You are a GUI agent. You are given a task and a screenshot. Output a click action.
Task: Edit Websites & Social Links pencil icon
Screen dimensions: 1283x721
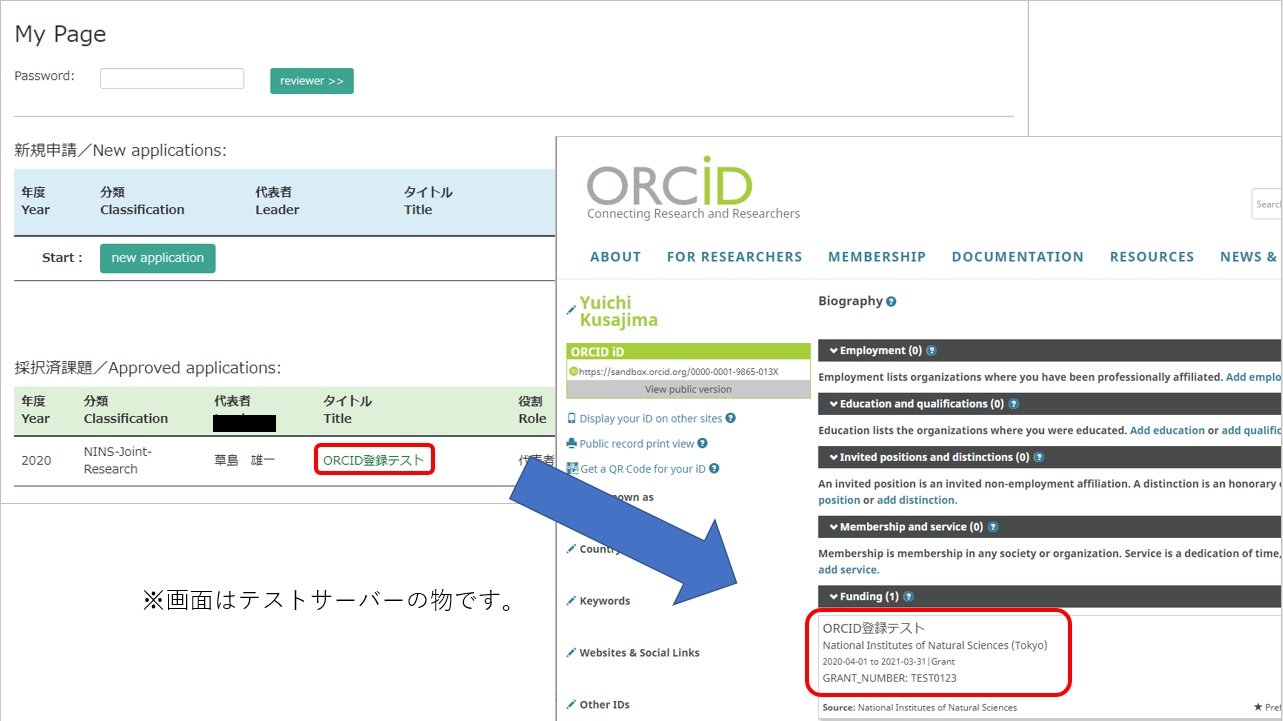pyautogui.click(x=571, y=653)
